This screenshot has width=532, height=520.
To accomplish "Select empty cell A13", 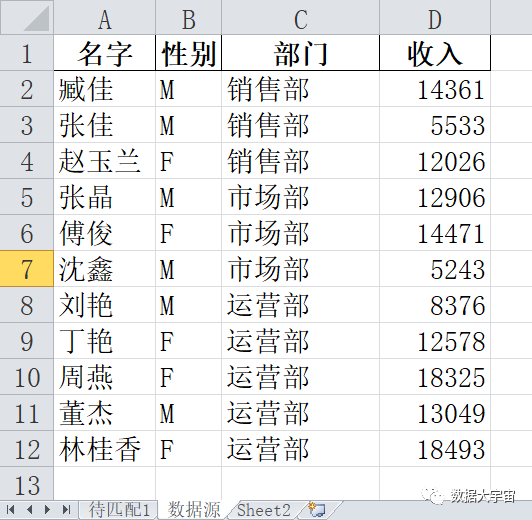I will tap(104, 484).
